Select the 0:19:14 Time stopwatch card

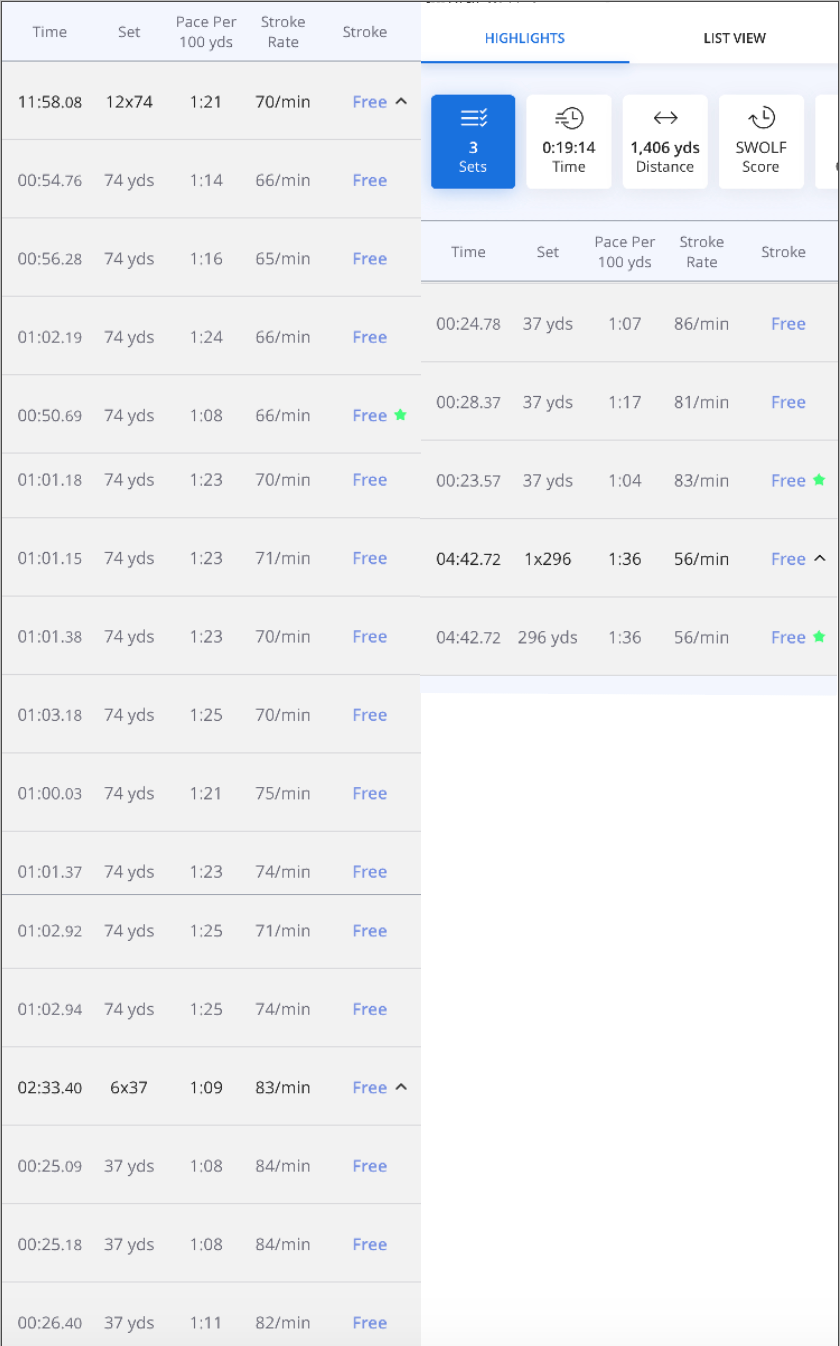pyautogui.click(x=569, y=142)
